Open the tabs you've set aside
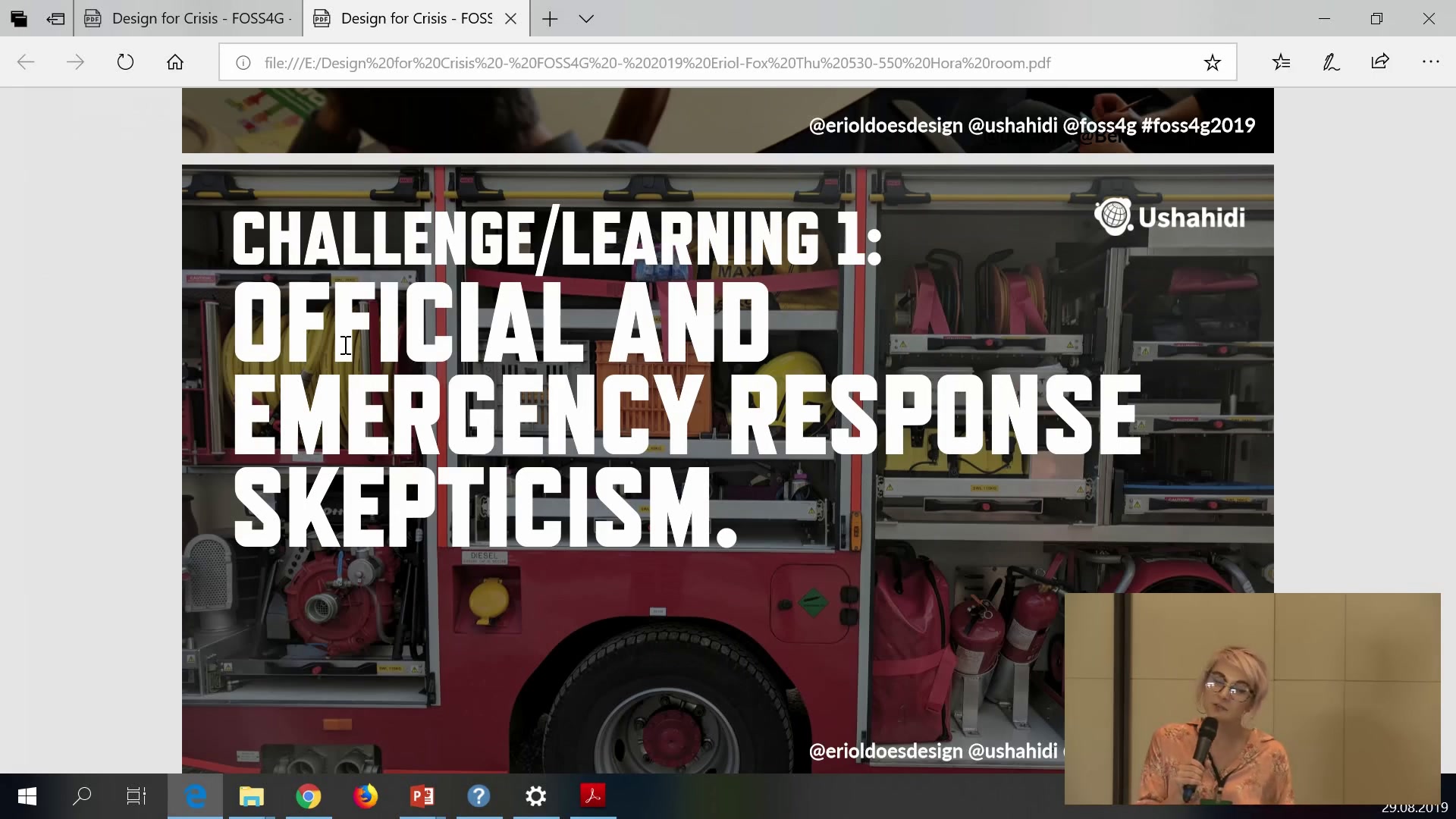Viewport: 1456px width, 819px height. tap(19, 19)
